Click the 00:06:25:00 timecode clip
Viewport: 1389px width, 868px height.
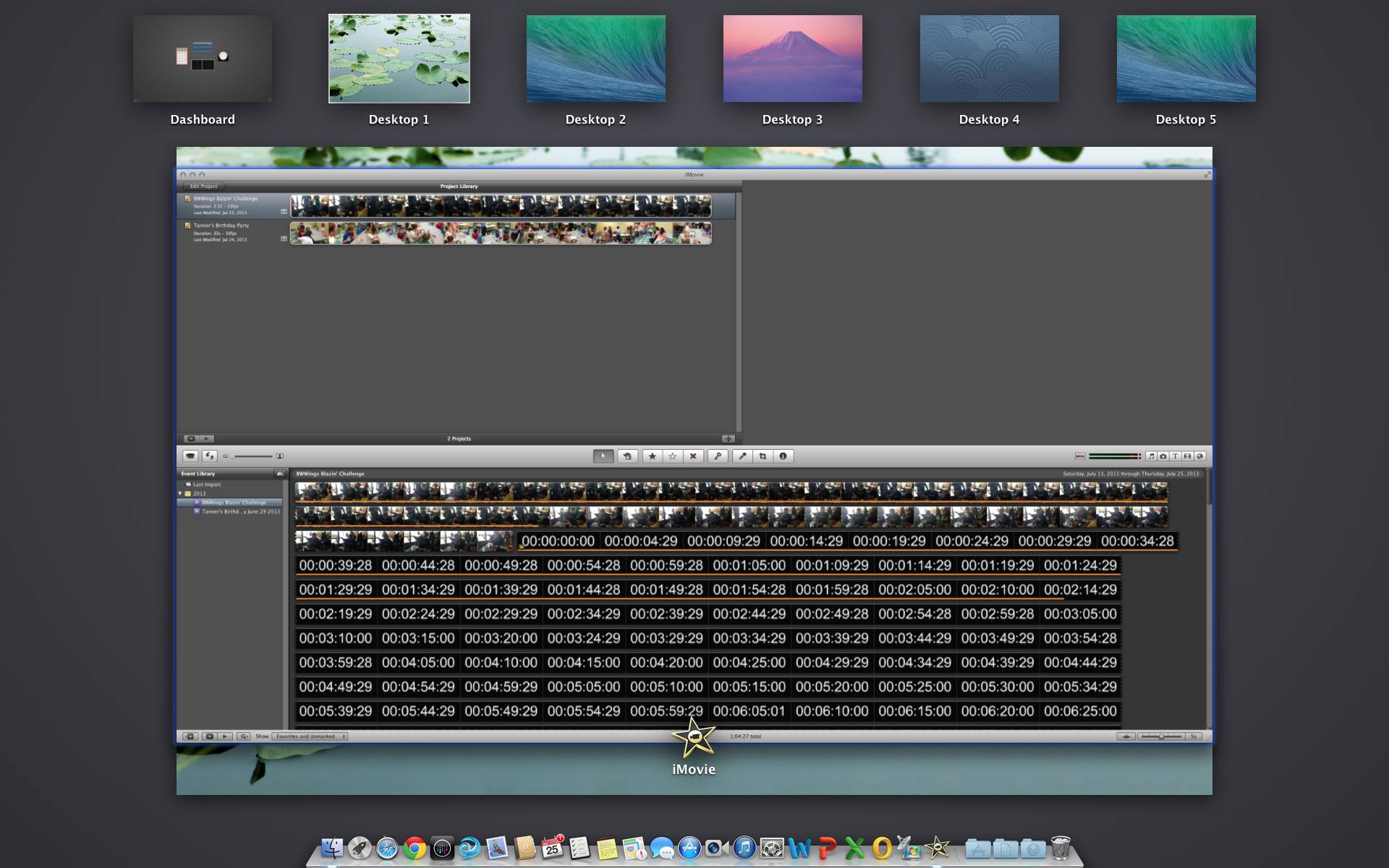coord(1080,711)
